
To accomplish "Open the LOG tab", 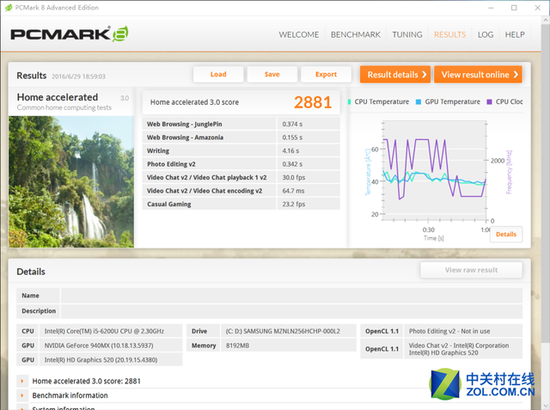I will coord(485,35).
